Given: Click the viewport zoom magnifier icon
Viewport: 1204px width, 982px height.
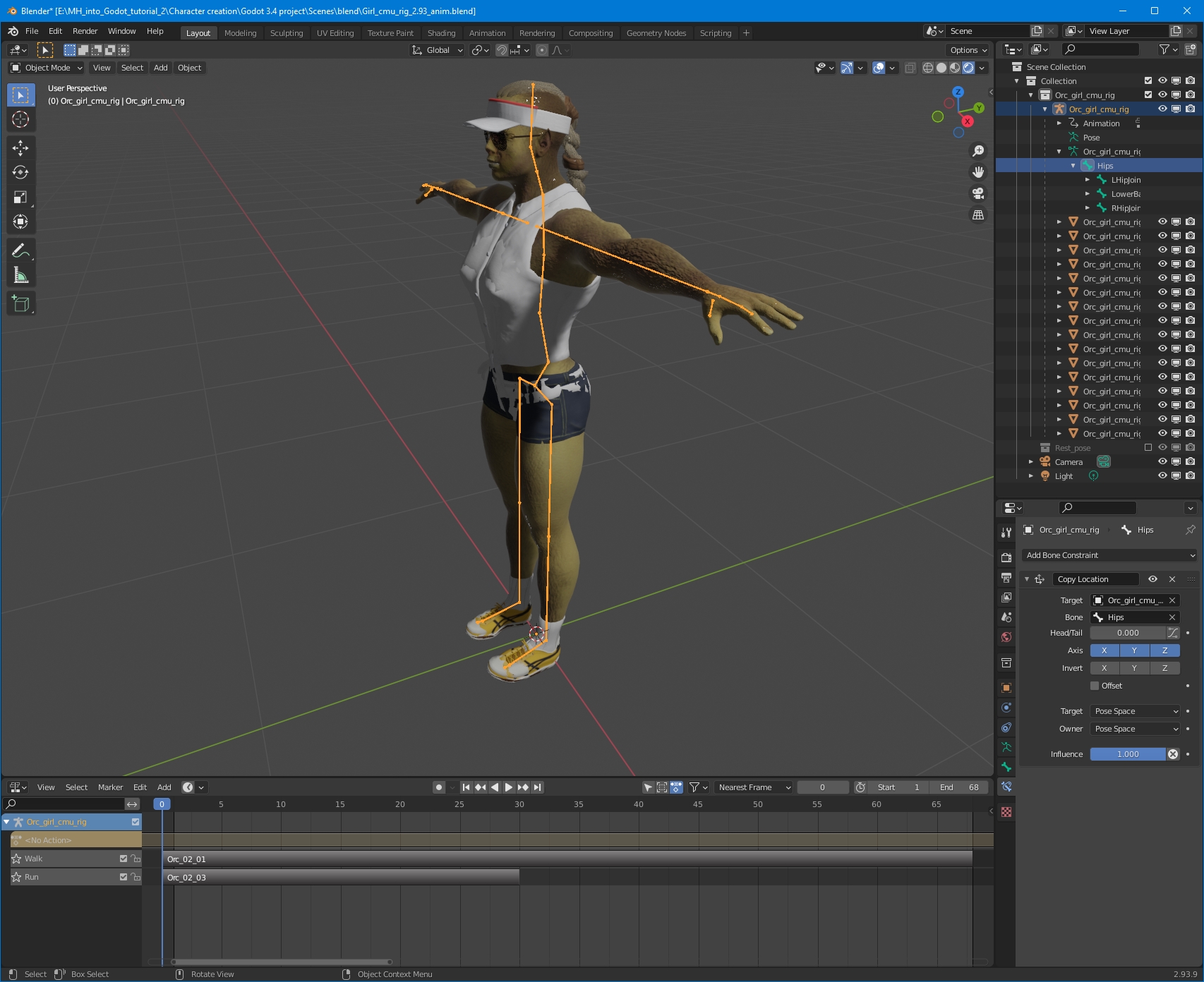Looking at the screenshot, I should coord(978,151).
